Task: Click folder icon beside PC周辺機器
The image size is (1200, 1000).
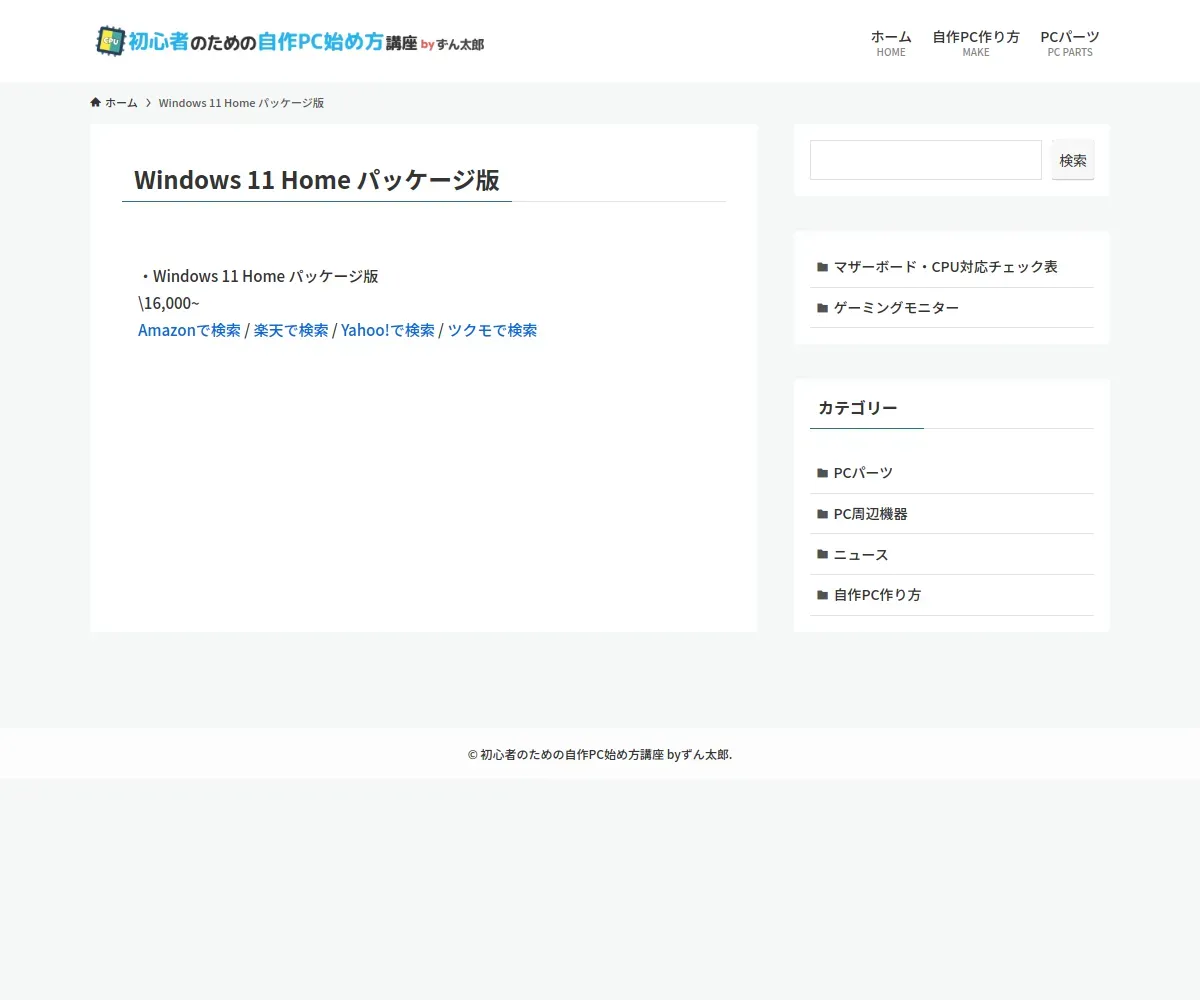Action: coord(822,514)
